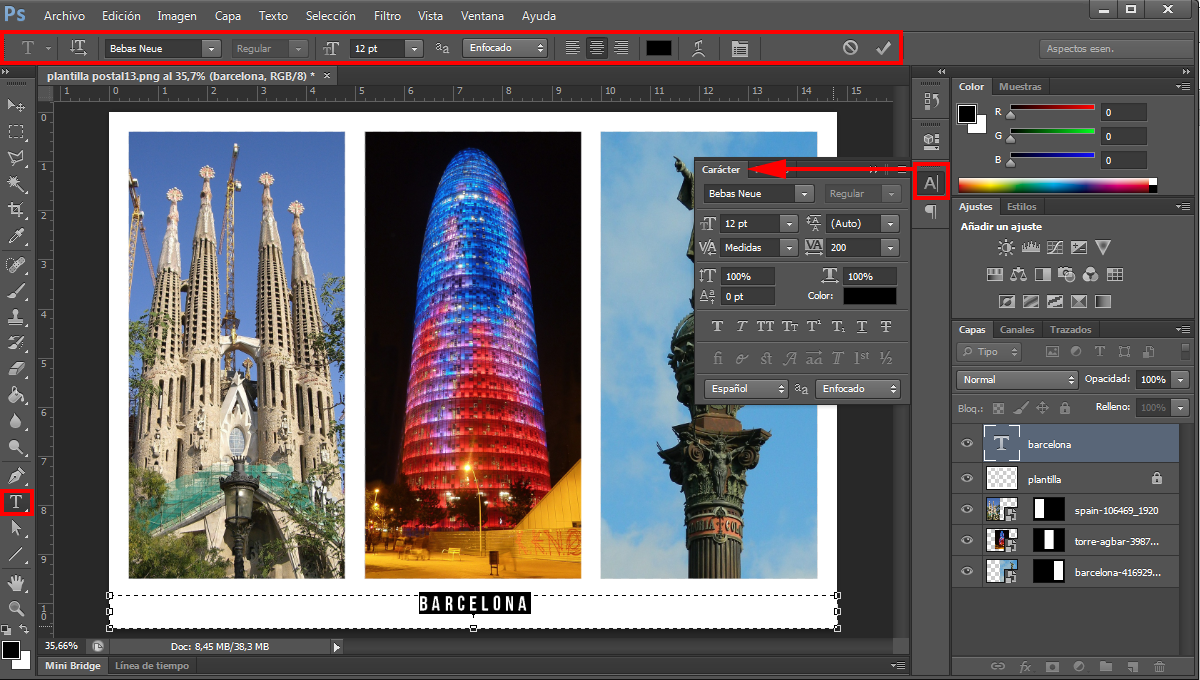Hide the barcelona text layer

point(966,443)
